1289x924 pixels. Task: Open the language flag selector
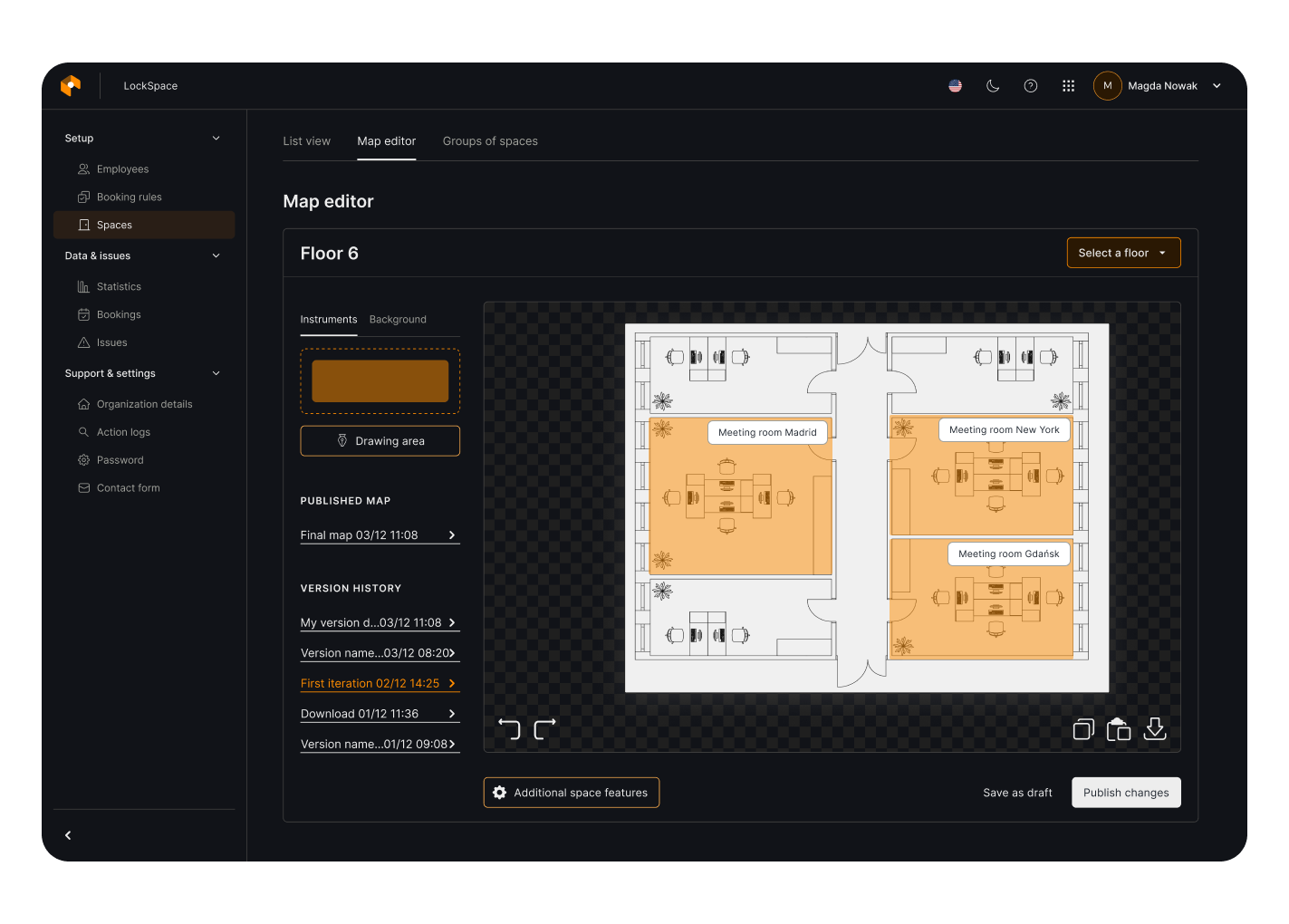[955, 86]
